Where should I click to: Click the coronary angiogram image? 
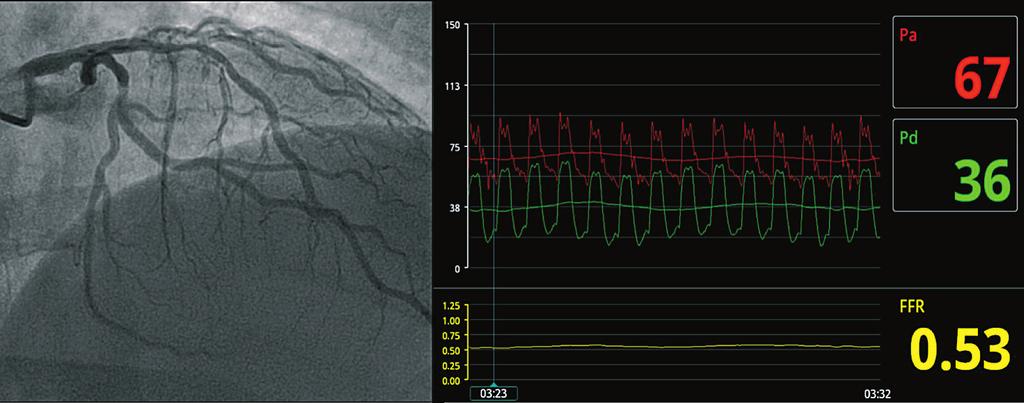pyautogui.click(x=216, y=201)
